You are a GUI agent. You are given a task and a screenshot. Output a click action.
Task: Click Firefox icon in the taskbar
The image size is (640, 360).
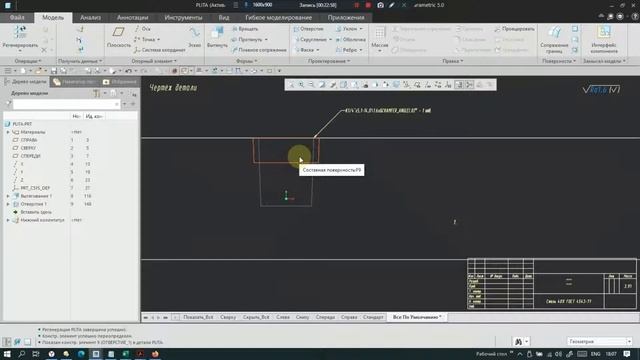tap(155, 354)
